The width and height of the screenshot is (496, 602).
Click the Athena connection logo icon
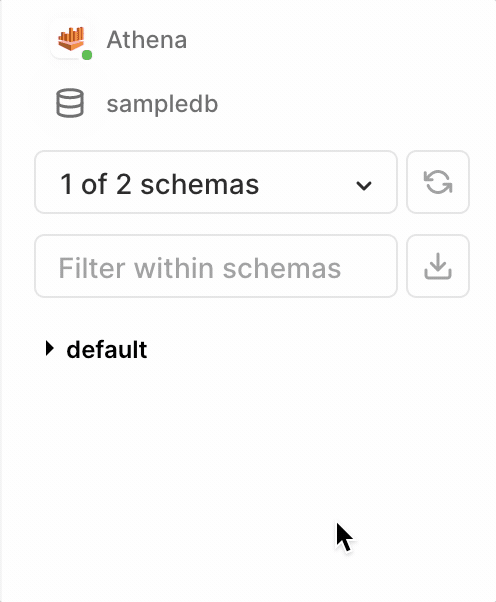click(x=71, y=39)
